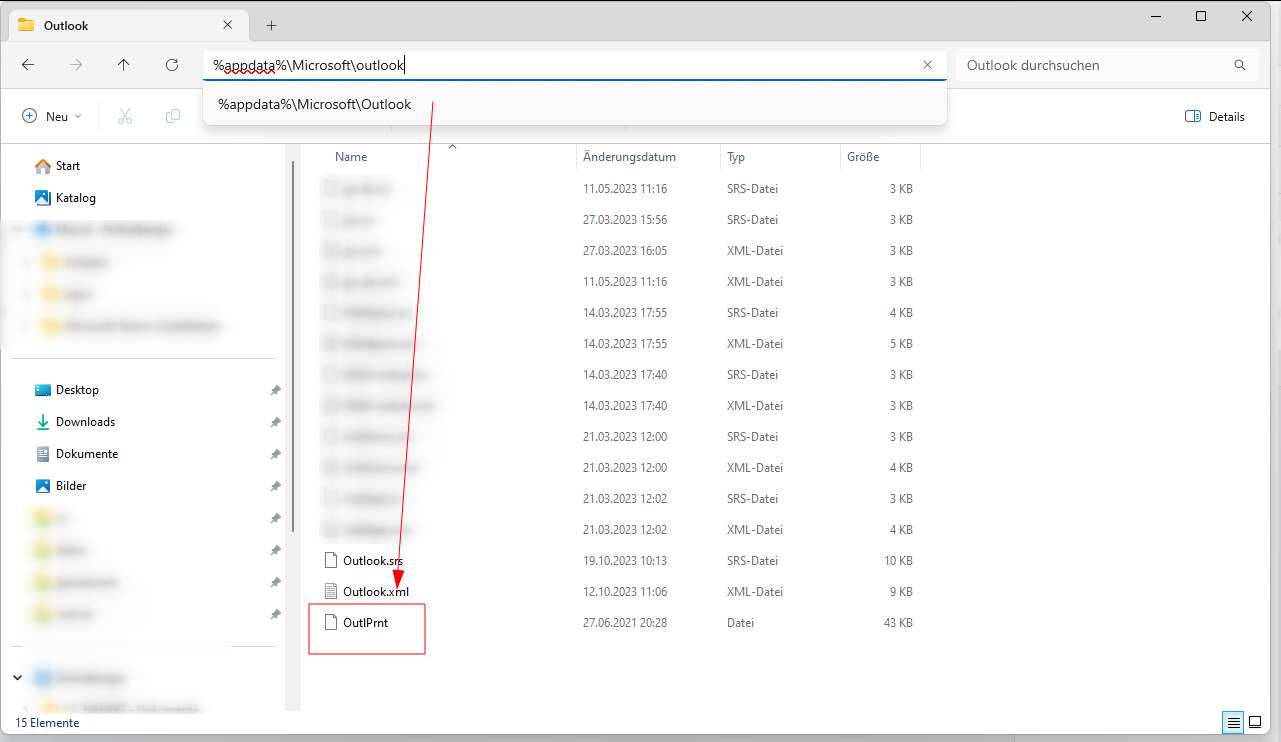Close the Outlook tab
The height and width of the screenshot is (742, 1281).
(229, 25)
